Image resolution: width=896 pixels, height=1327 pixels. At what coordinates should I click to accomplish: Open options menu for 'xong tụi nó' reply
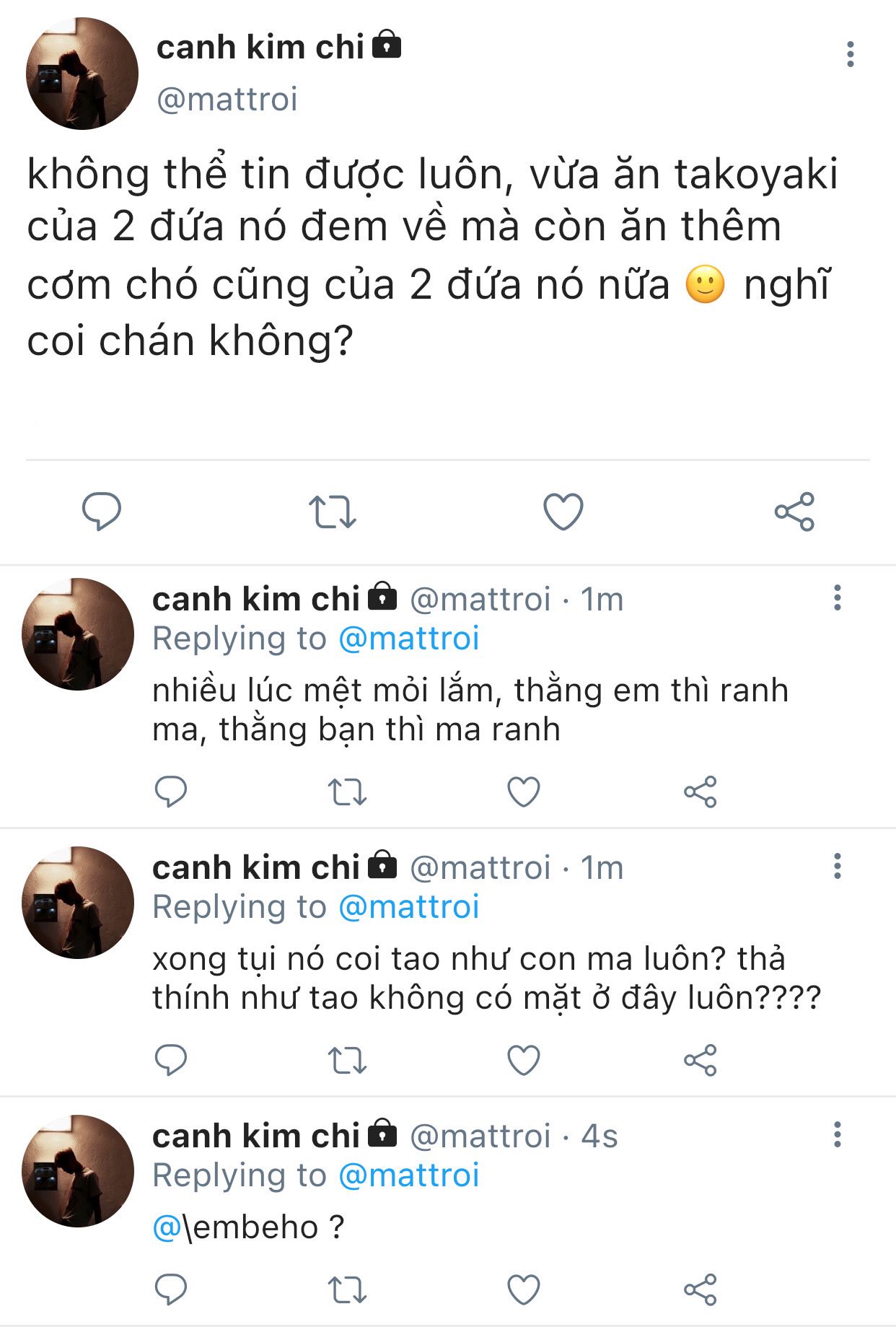click(837, 867)
